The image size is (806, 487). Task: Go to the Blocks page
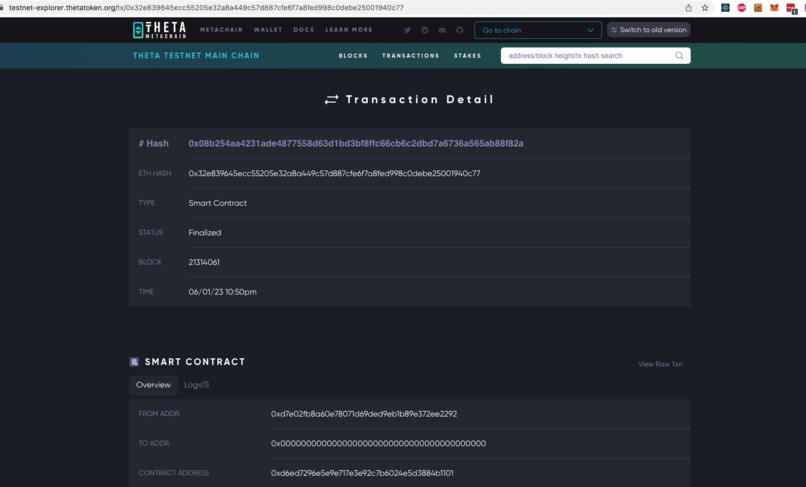(353, 56)
